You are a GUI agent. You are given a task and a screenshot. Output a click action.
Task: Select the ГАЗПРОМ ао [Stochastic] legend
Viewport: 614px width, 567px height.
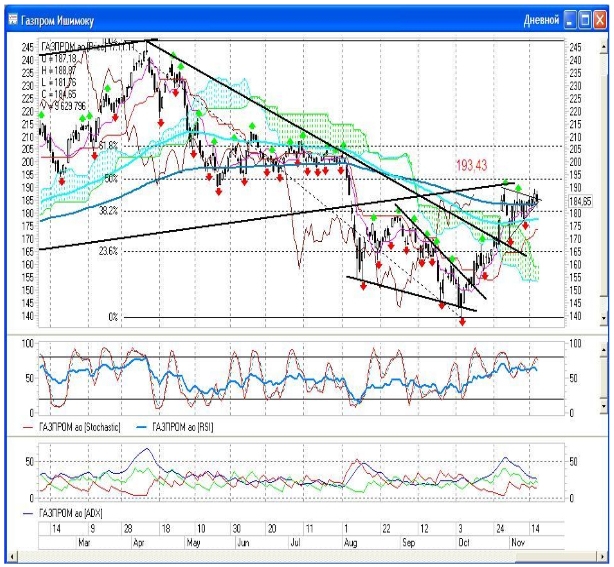72,427
